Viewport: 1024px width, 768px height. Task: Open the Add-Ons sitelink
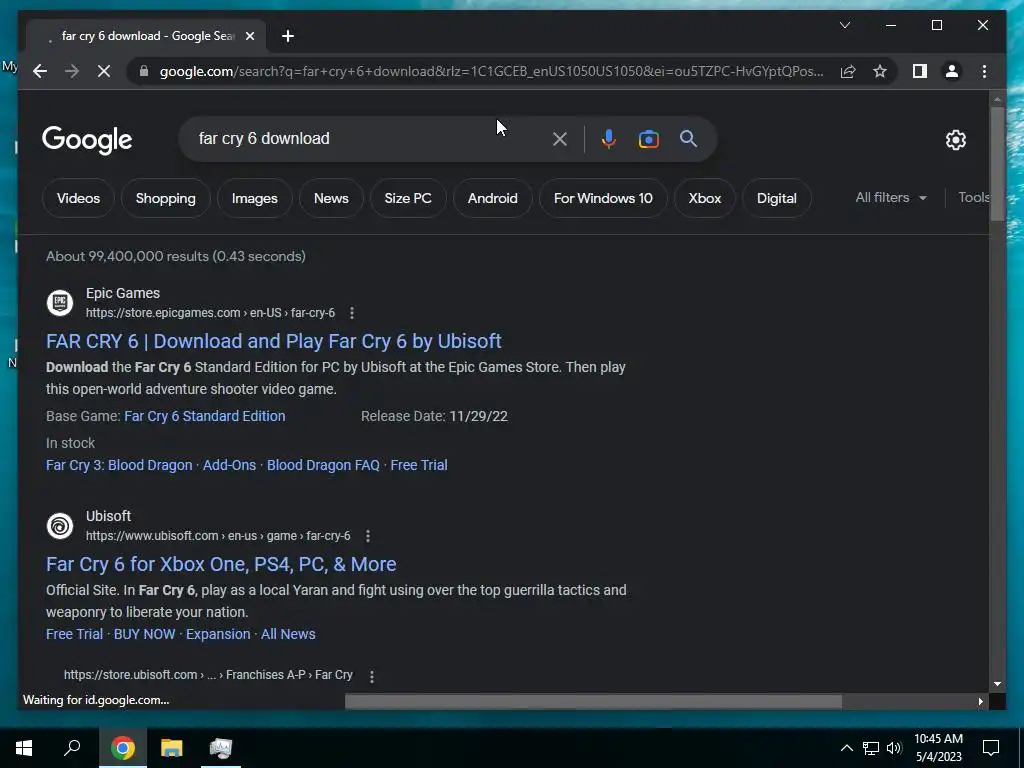click(229, 465)
